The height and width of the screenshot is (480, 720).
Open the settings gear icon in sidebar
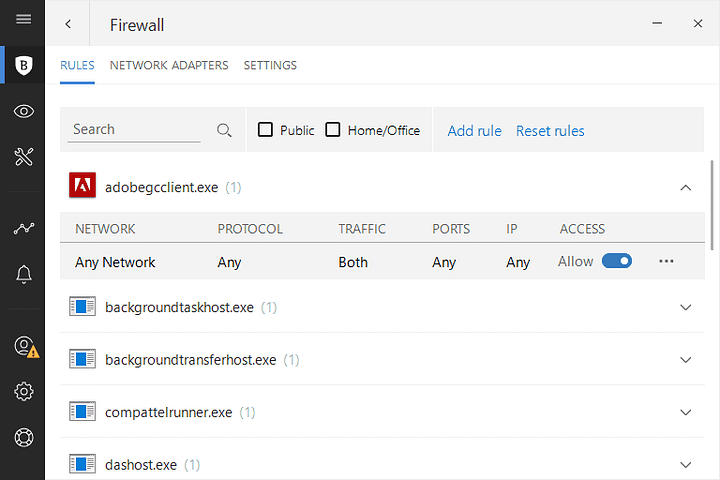point(23,391)
